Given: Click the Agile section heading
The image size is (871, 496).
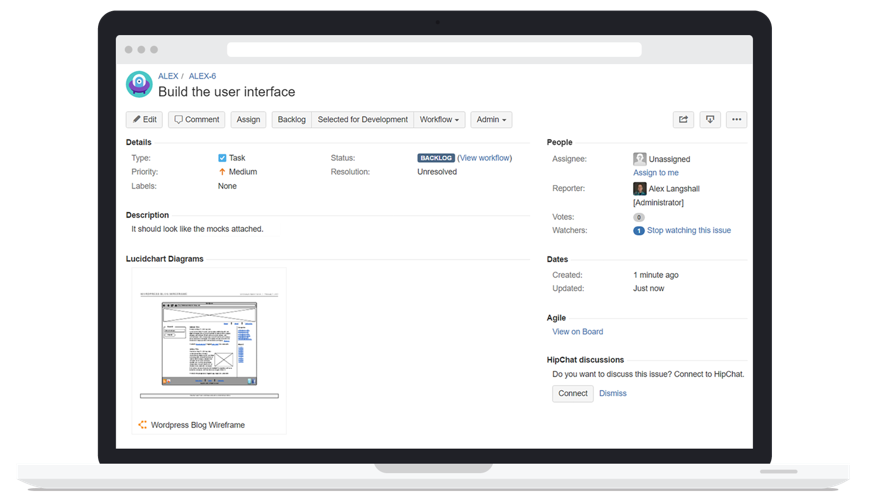Looking at the screenshot, I should (556, 318).
